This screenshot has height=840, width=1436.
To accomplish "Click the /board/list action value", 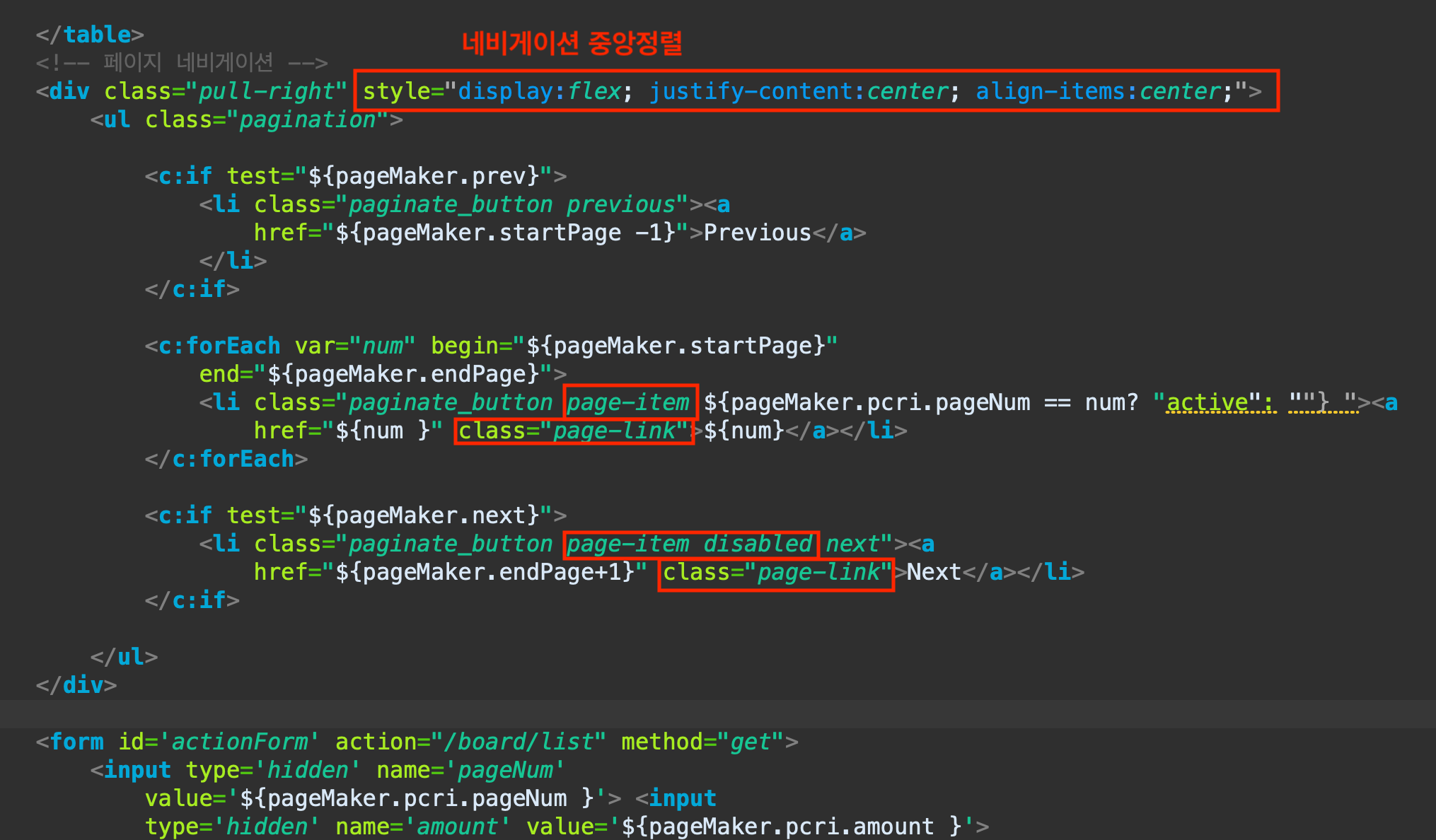I will (518, 742).
